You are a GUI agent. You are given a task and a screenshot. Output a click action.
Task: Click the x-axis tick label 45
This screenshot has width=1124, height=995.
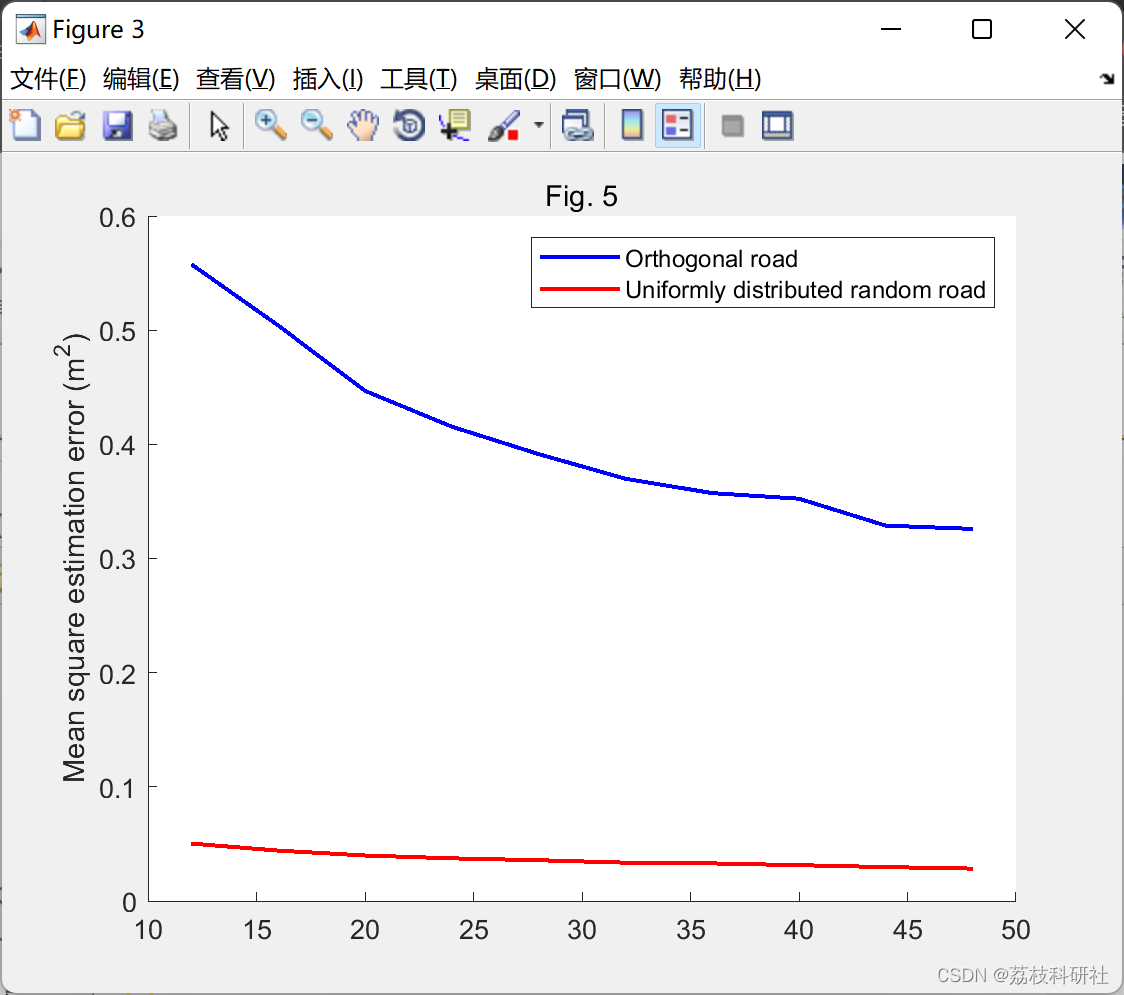(x=907, y=930)
